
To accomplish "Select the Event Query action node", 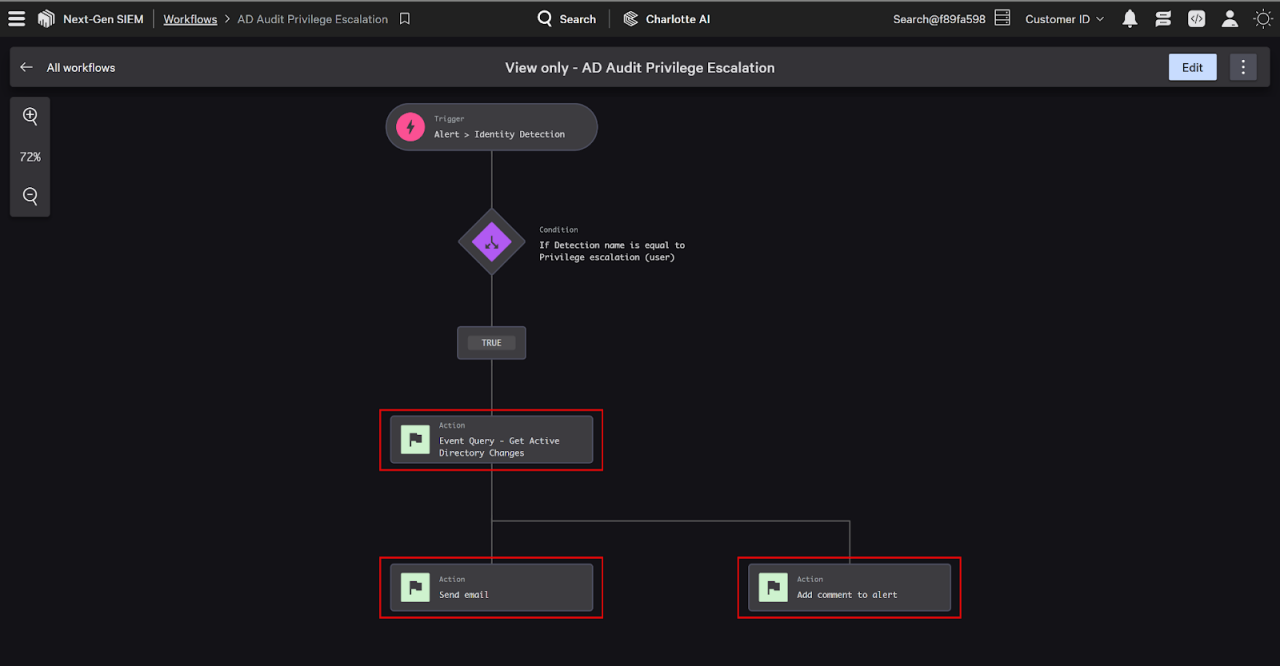I will [x=491, y=440].
